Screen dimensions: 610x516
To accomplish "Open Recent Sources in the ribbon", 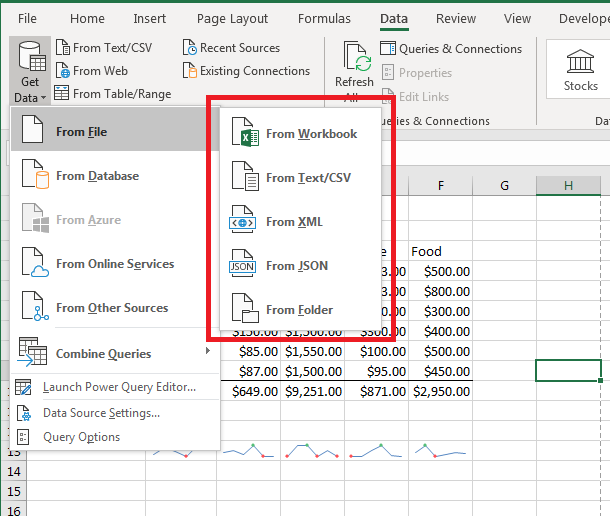I will 231,47.
